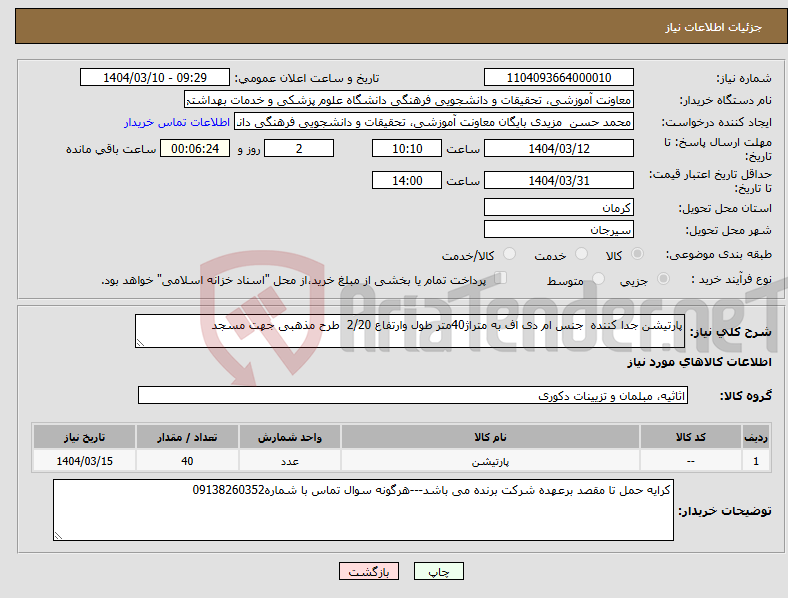This screenshot has width=788, height=598.
Task: Select the جزیی purchase type radio
Action: click(x=663, y=278)
